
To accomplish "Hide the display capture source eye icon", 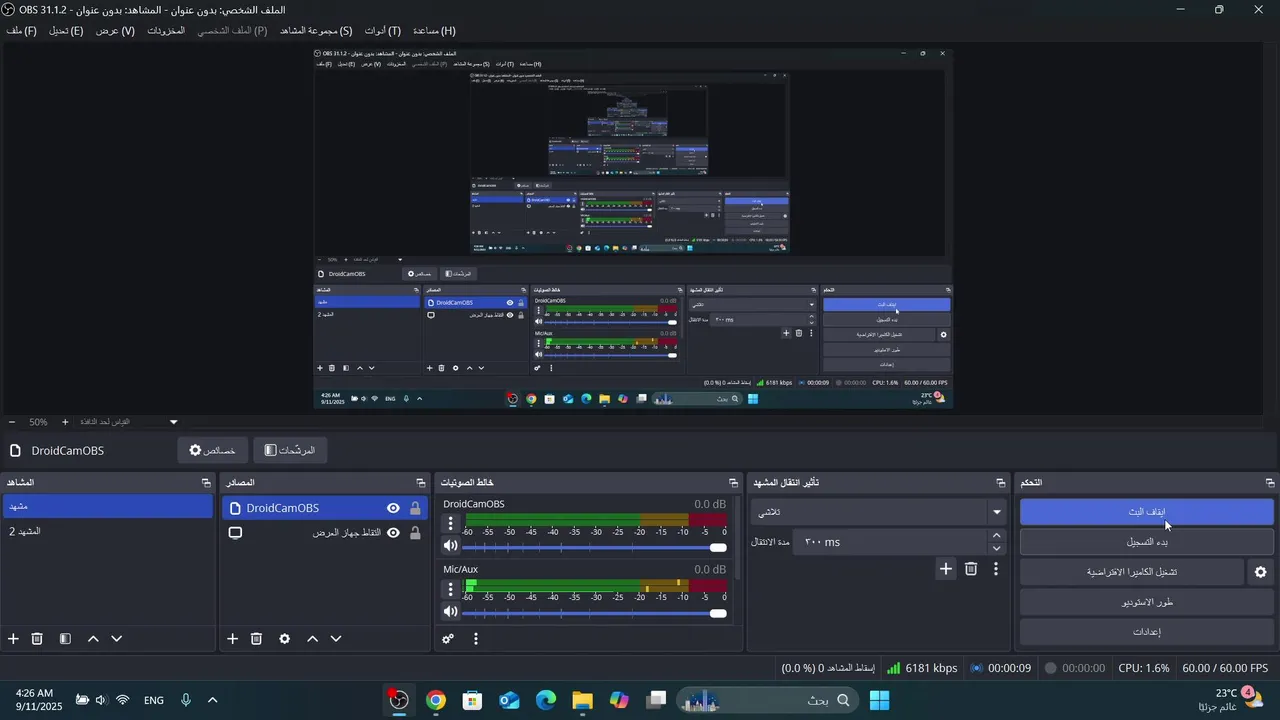I will tap(394, 533).
